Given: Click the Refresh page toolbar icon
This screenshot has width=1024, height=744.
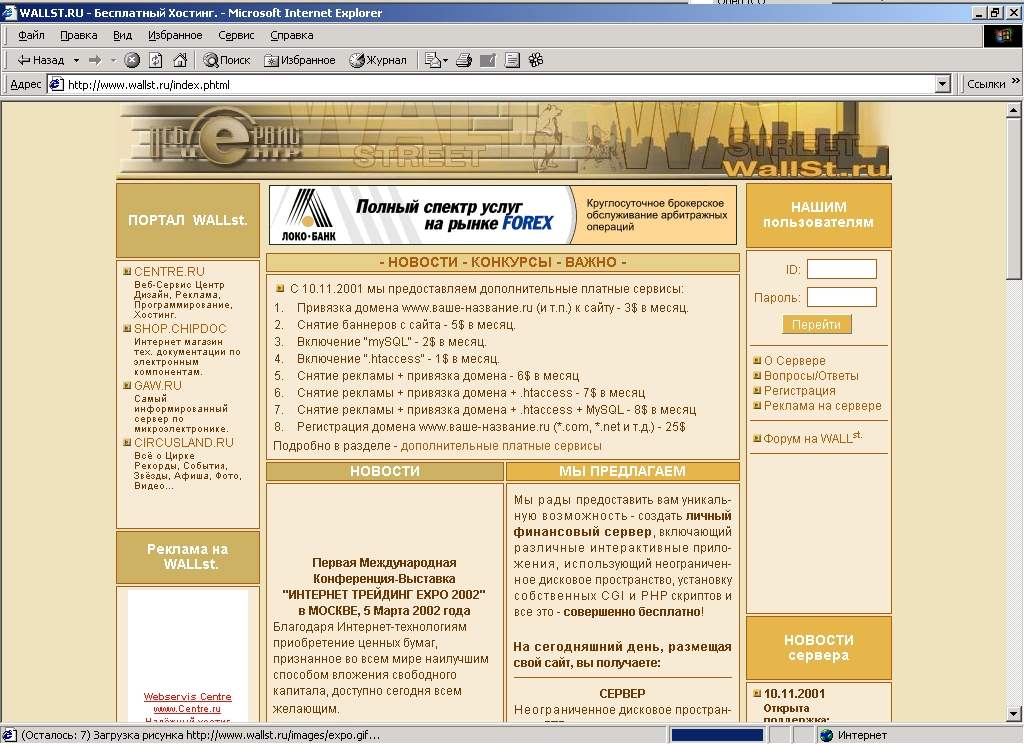Looking at the screenshot, I should pyautogui.click(x=155, y=60).
